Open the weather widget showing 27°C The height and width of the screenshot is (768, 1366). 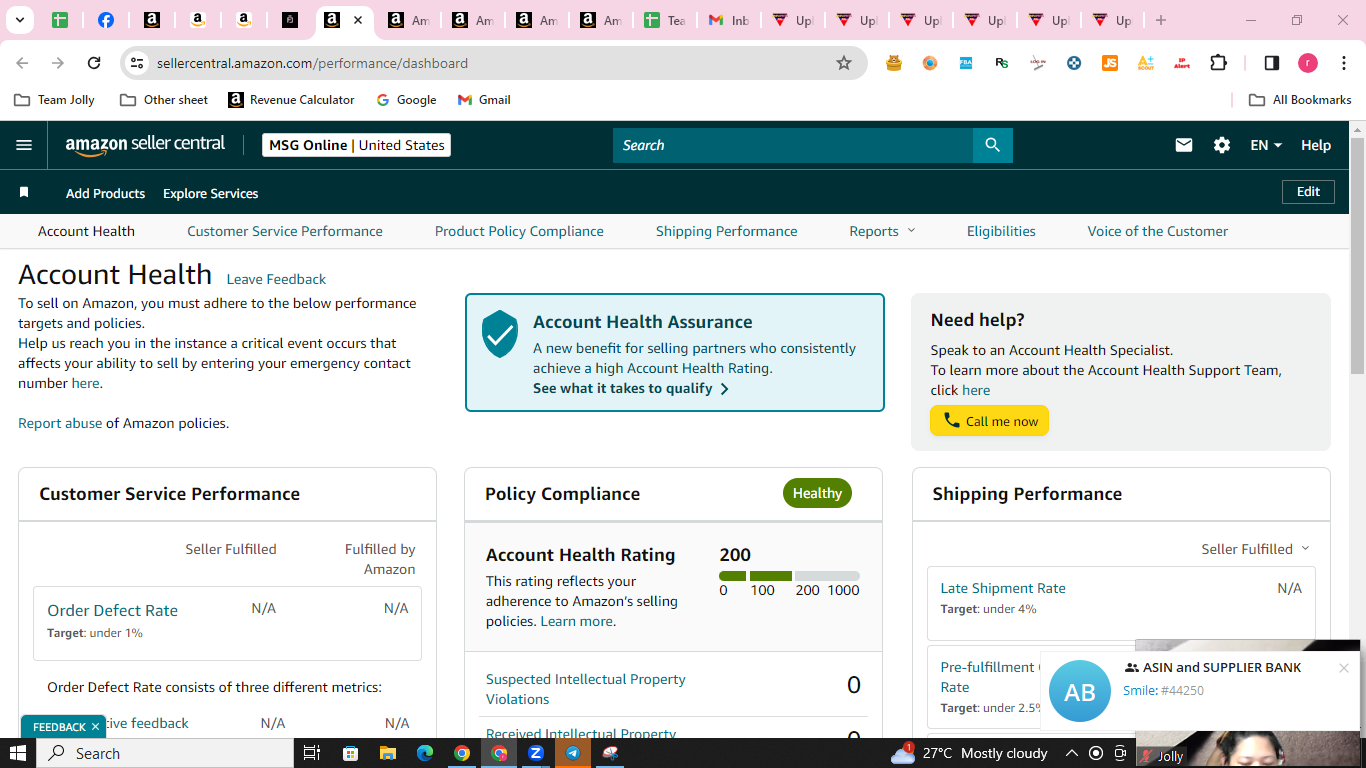969,753
